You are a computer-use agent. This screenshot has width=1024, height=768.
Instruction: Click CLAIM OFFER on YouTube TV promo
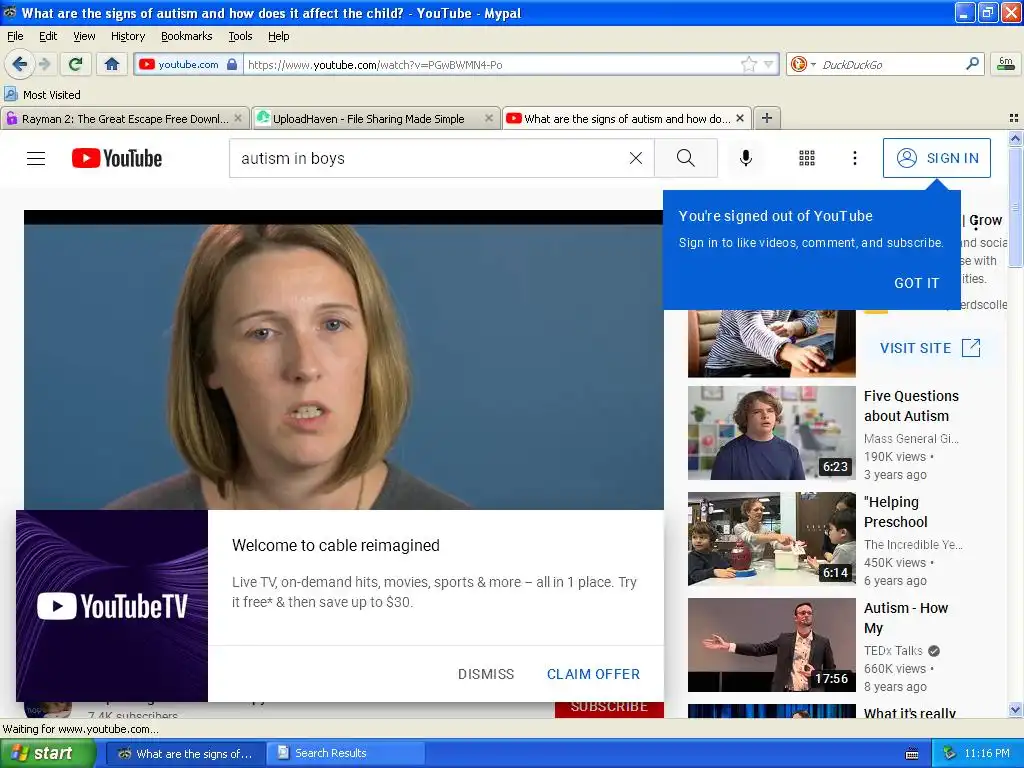point(593,674)
